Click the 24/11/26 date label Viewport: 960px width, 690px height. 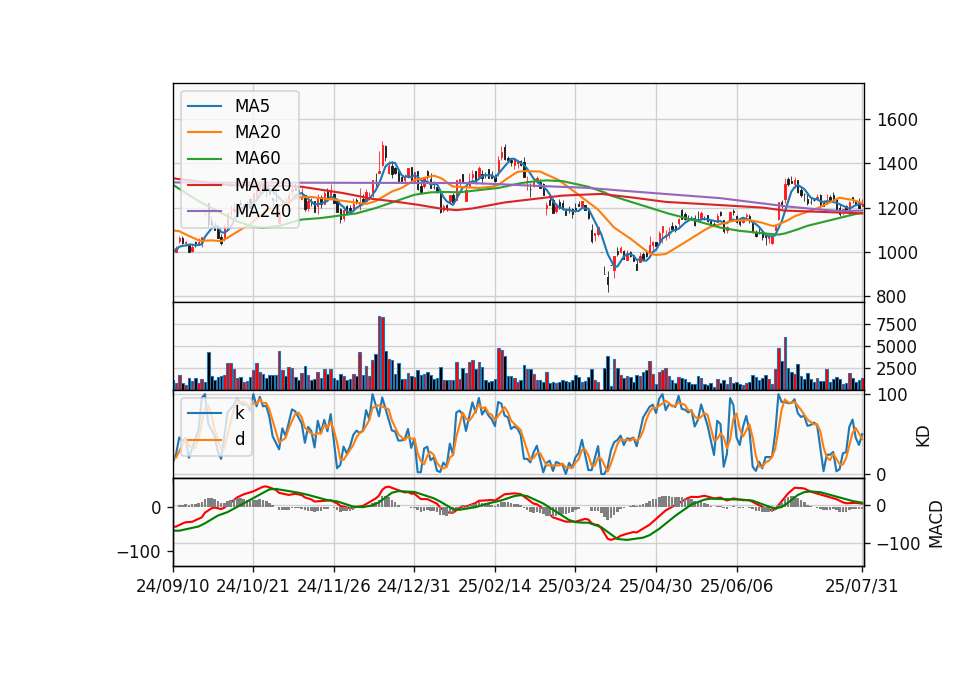tap(334, 586)
